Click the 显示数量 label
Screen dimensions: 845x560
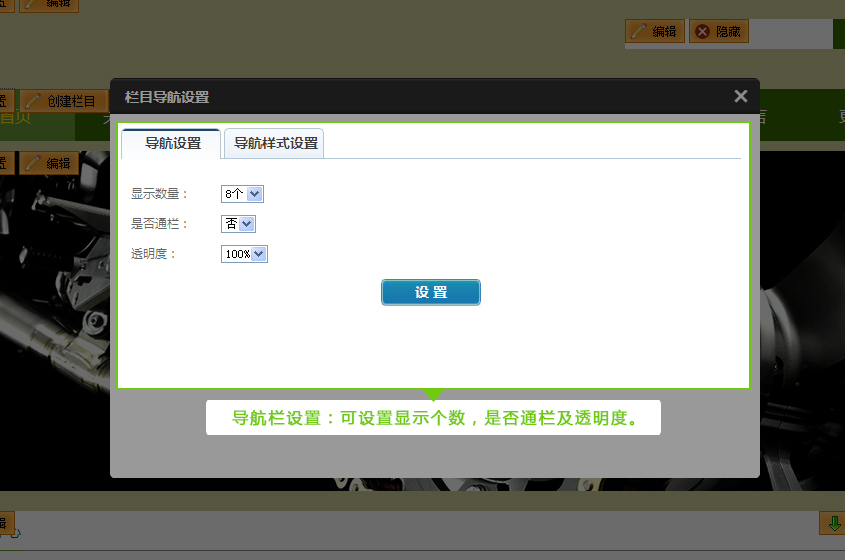[159, 194]
